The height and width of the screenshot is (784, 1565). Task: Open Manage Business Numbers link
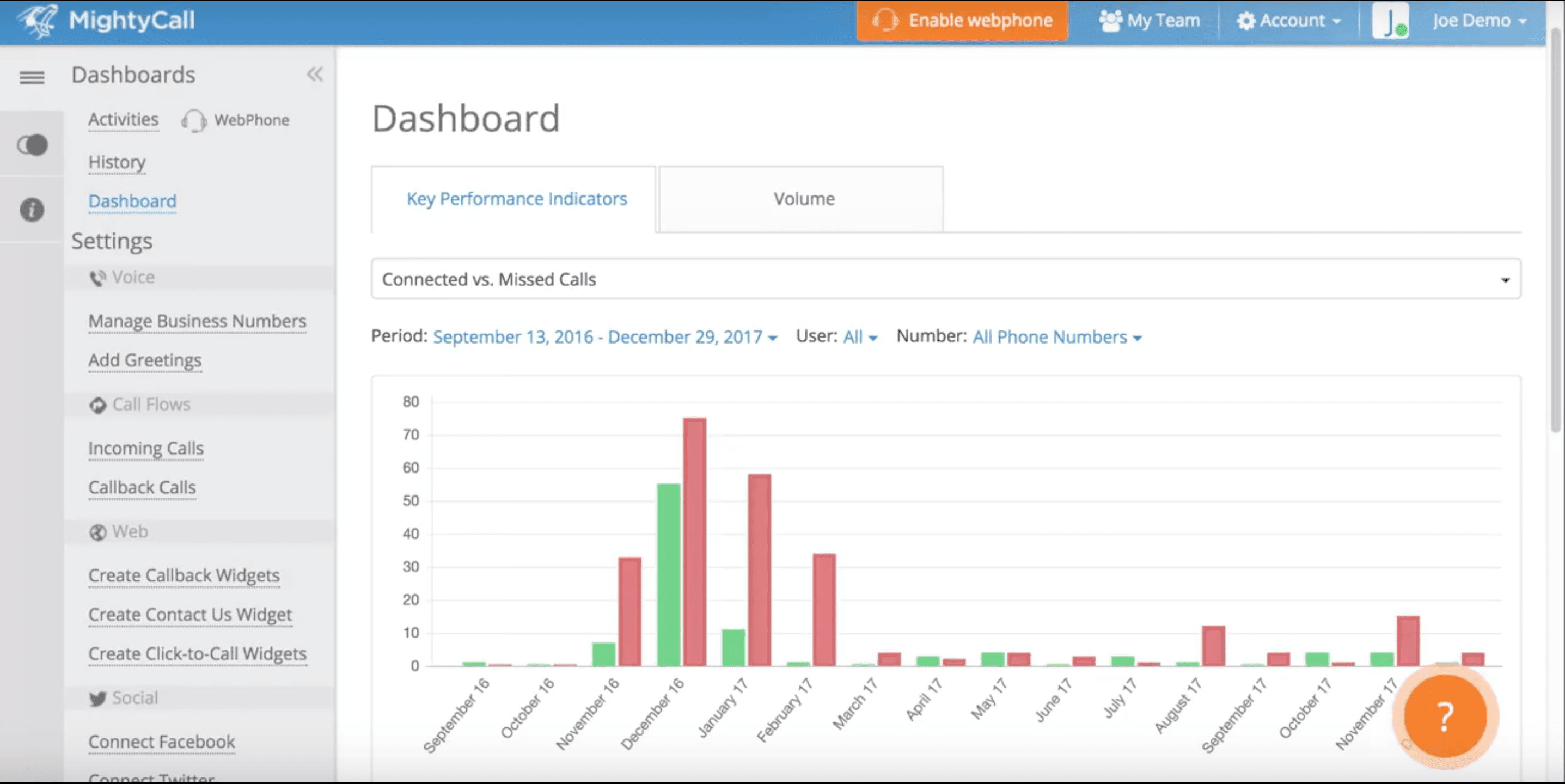(x=197, y=321)
